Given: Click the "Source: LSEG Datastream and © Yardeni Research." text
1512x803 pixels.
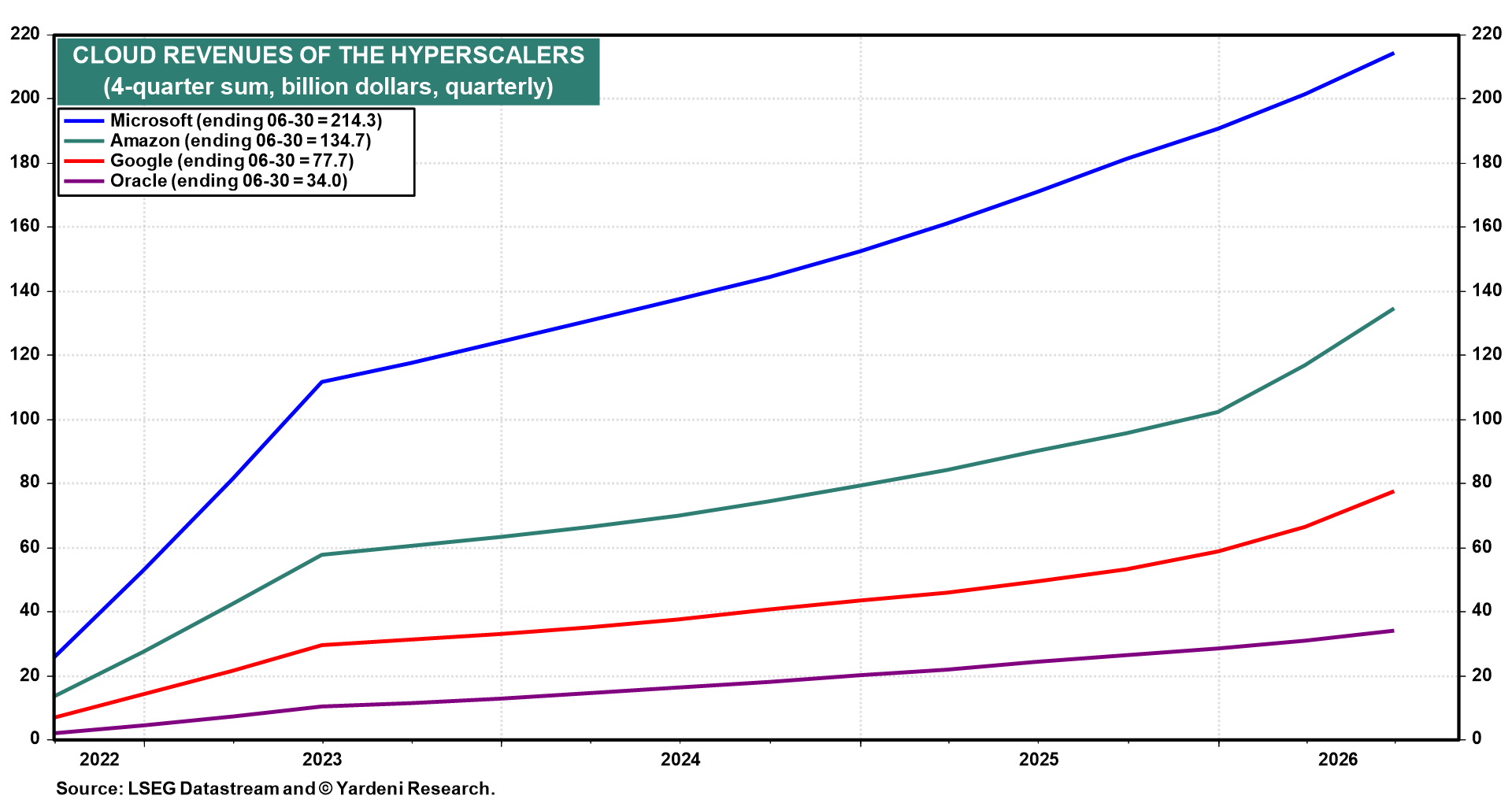Looking at the screenshot, I should (276, 788).
